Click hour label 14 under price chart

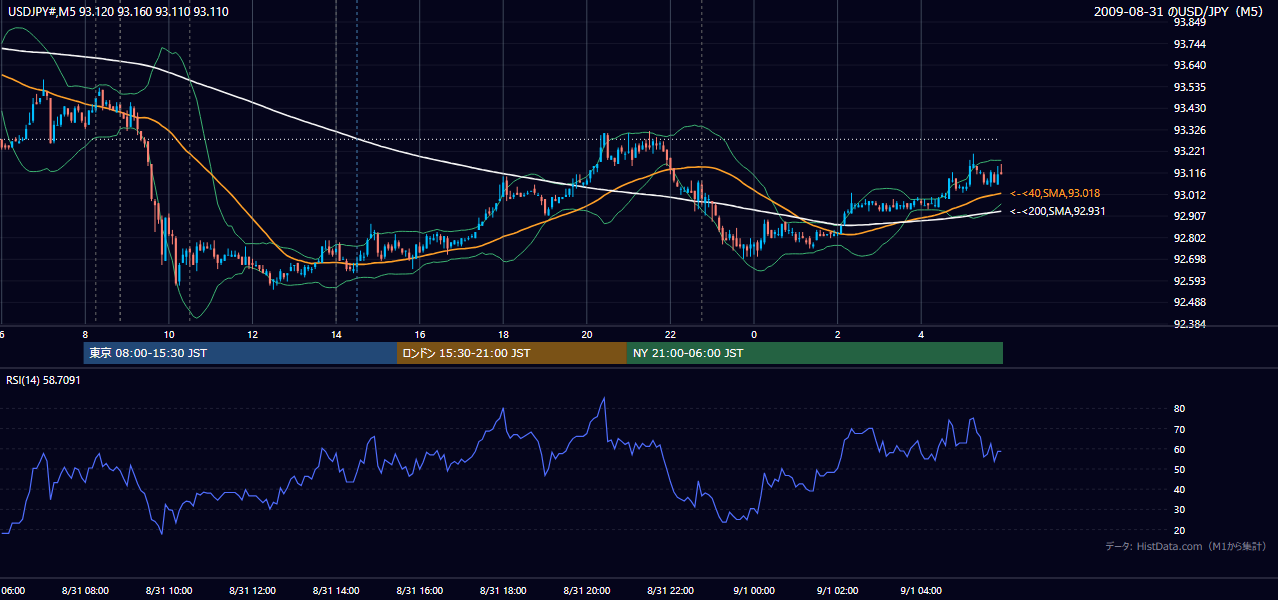tap(336, 334)
